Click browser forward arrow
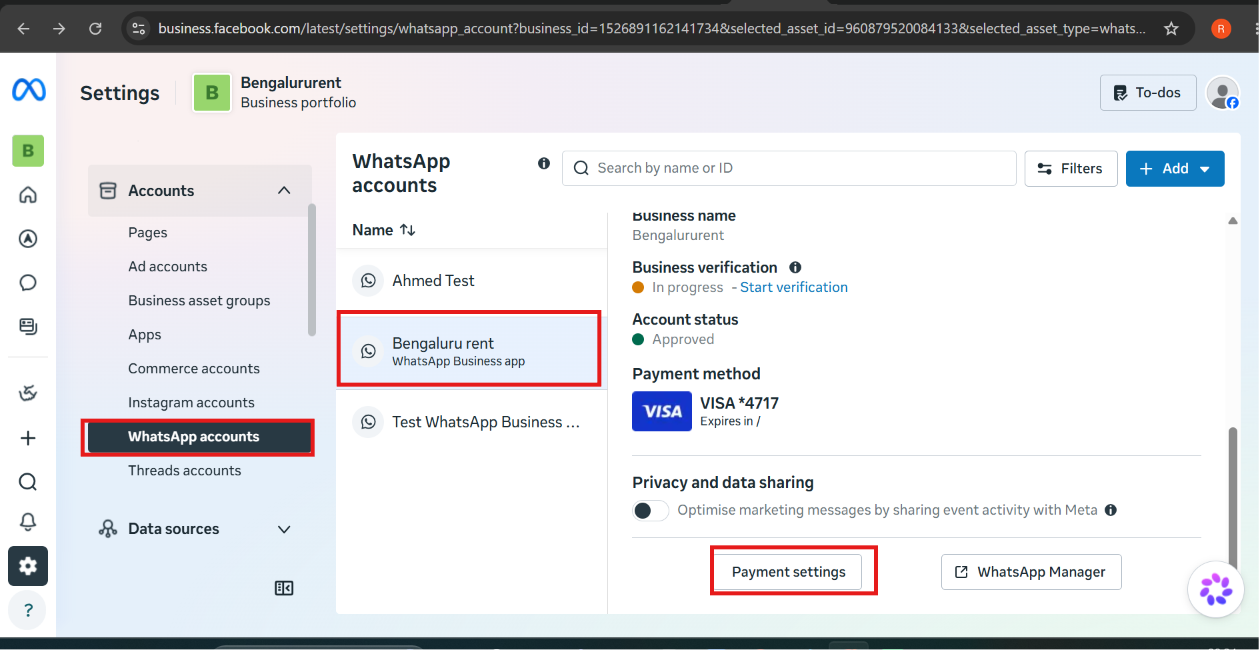Image resolution: width=1259 pixels, height=650 pixels. (x=59, y=29)
